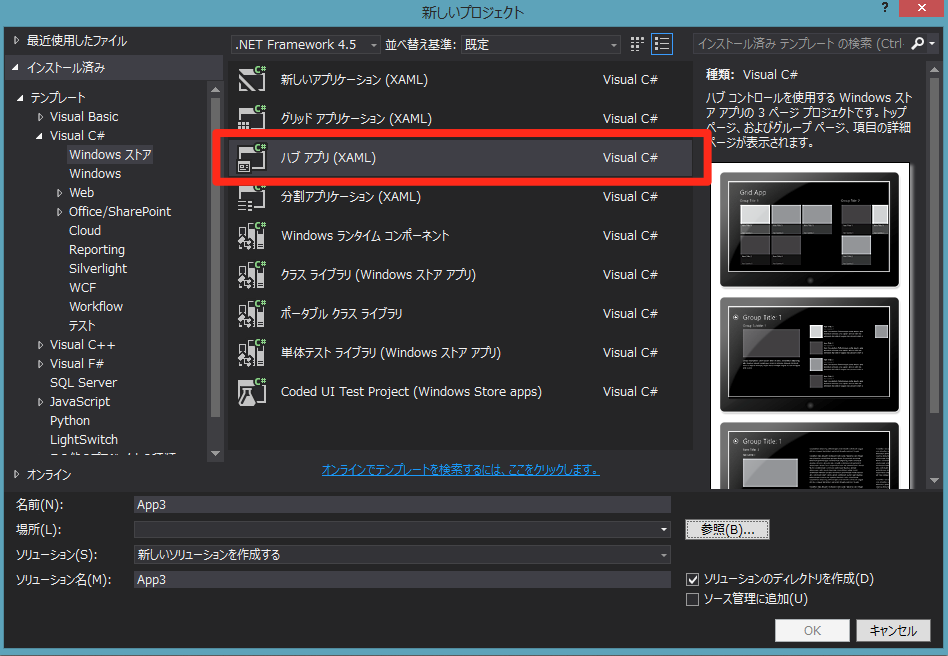
Task: Click the online template search link
Action: click(460, 469)
